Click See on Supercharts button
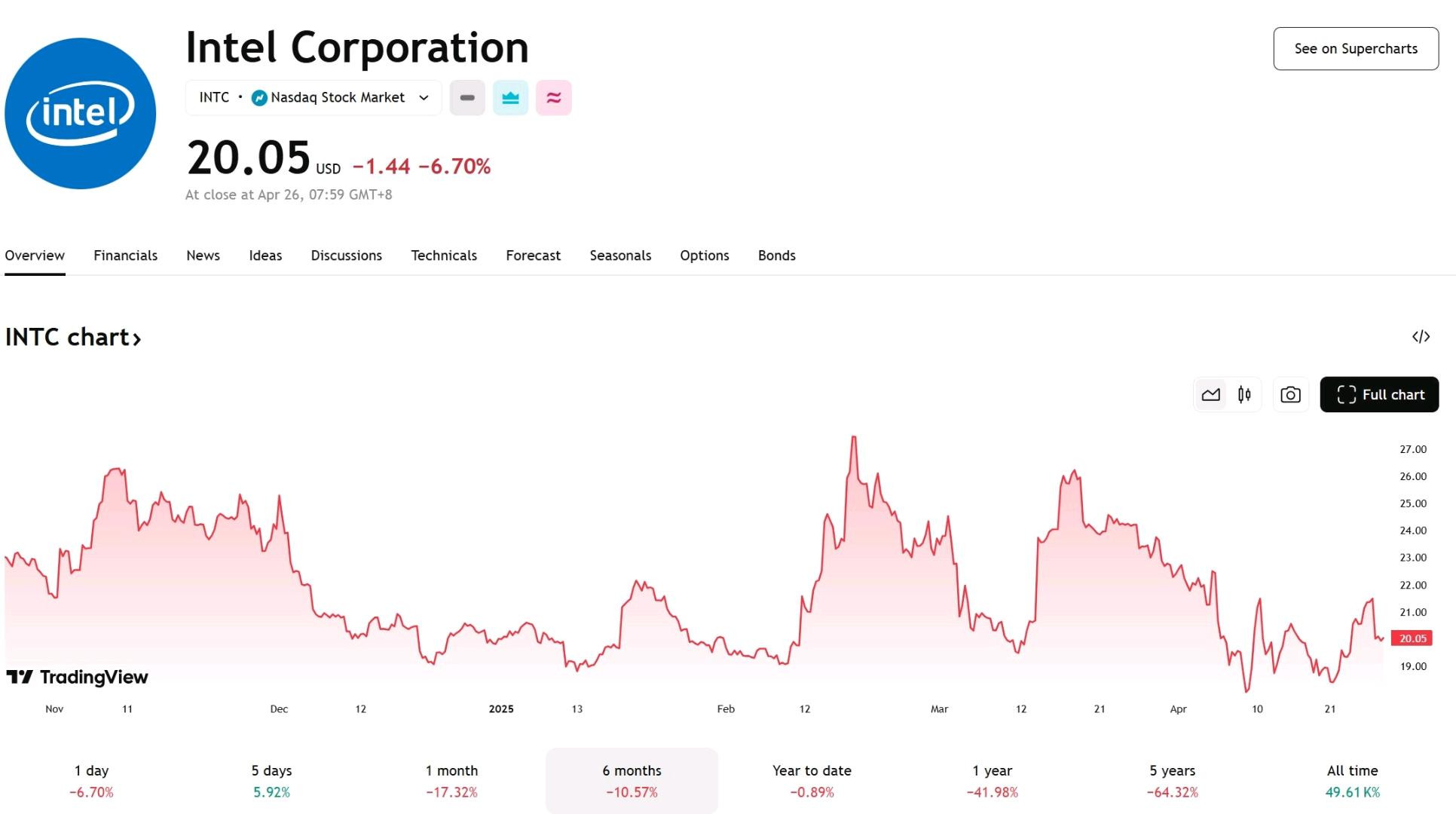This screenshot has height=814, width=1456. pos(1356,49)
